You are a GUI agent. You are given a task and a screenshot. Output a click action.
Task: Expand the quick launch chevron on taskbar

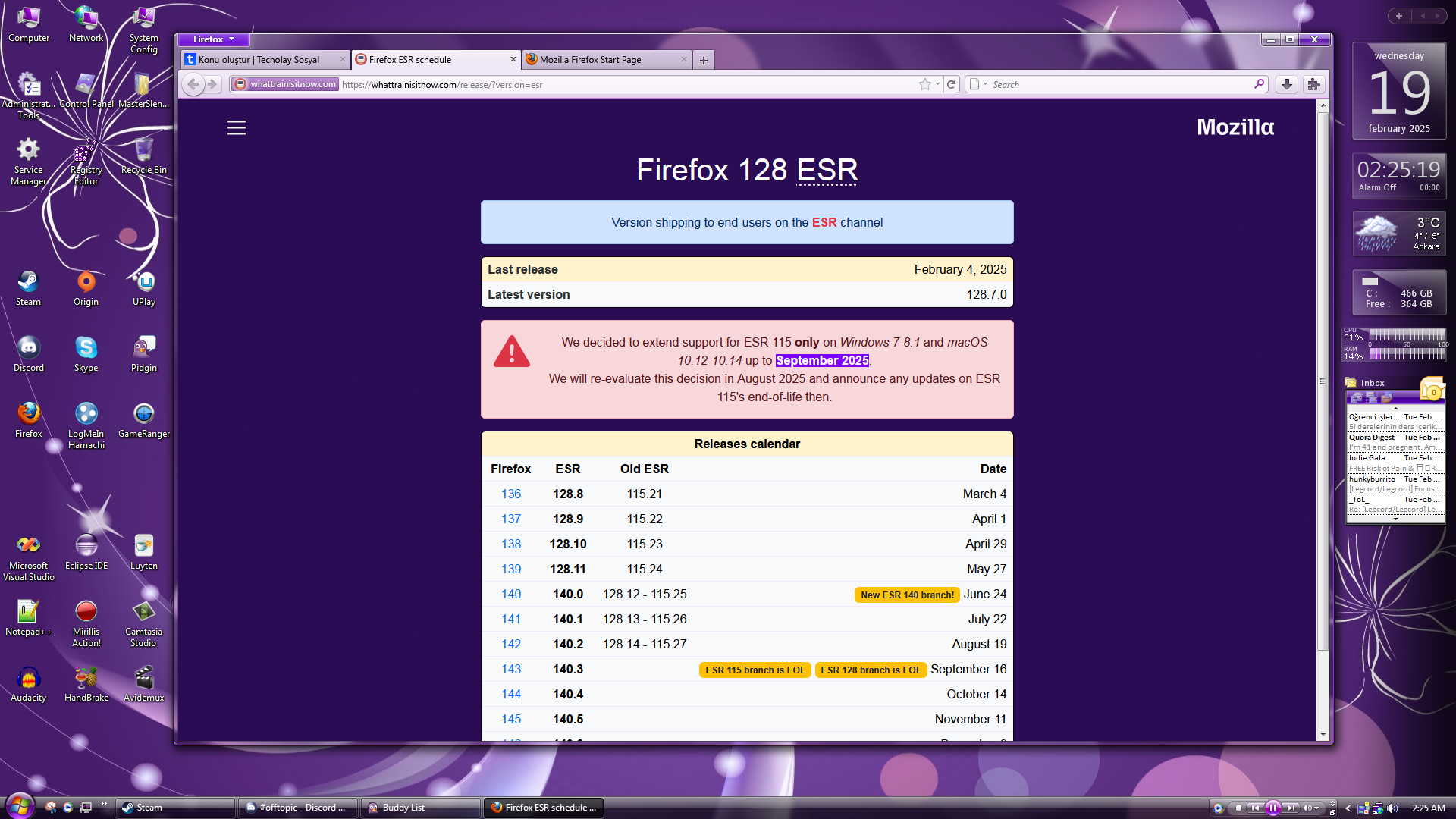(103, 804)
